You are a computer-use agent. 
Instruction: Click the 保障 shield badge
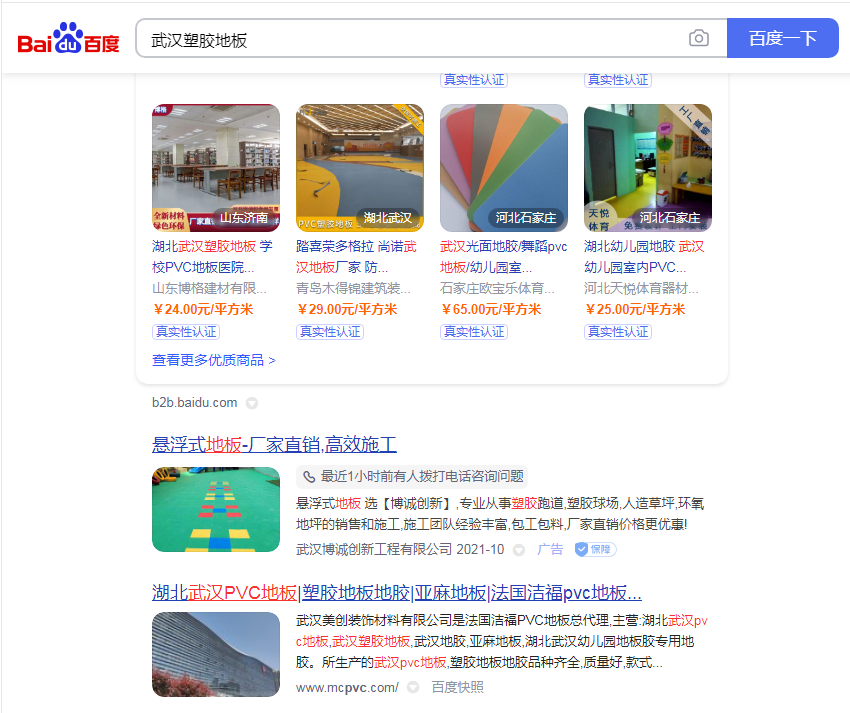point(595,549)
